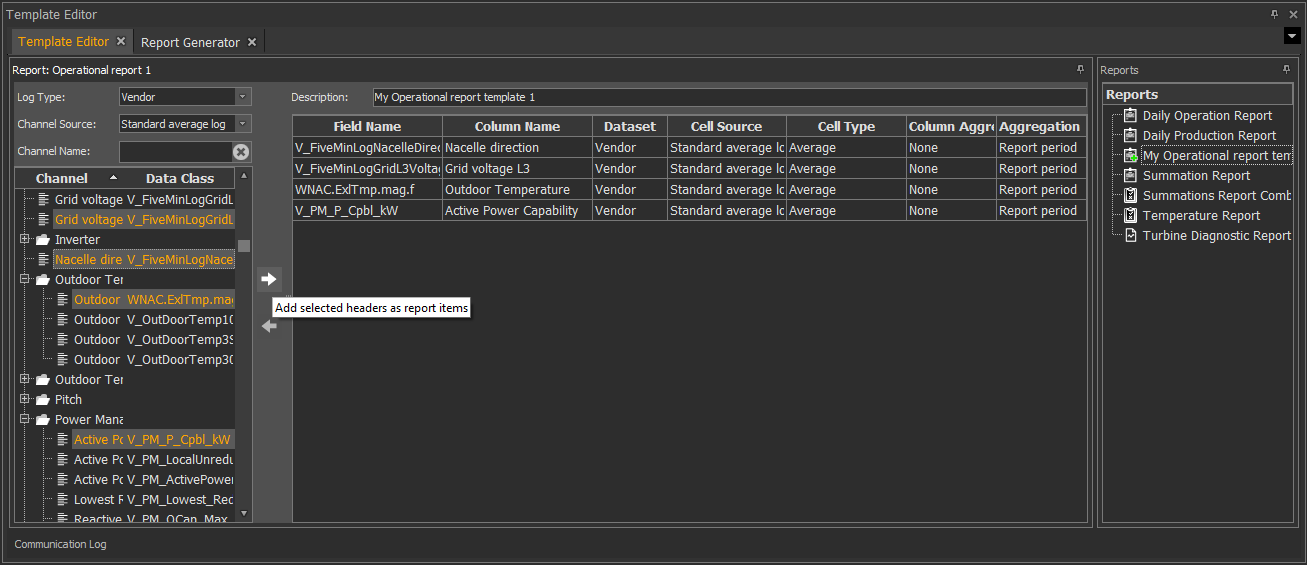This screenshot has width=1307, height=565.
Task: Click the pin icon of Report panel
Action: click(x=1080, y=70)
